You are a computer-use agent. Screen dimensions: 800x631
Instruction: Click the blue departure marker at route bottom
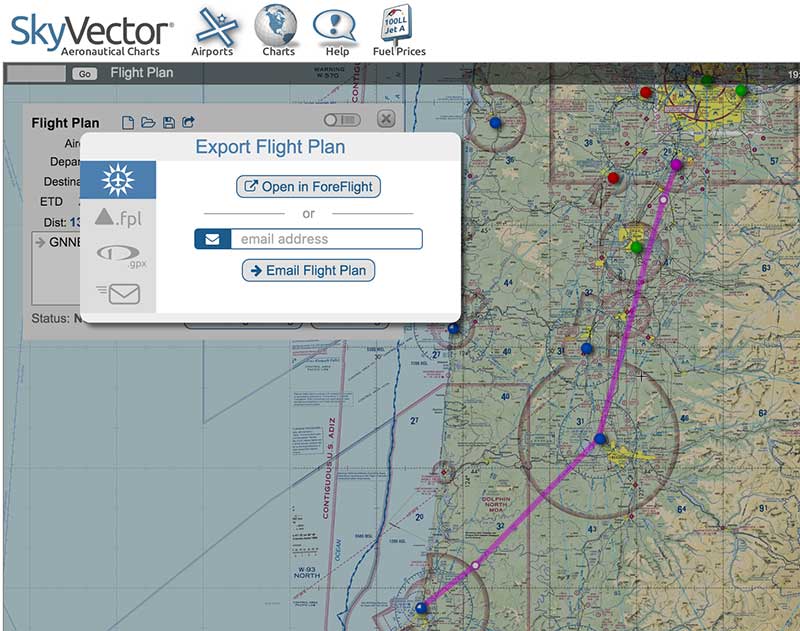click(x=421, y=608)
